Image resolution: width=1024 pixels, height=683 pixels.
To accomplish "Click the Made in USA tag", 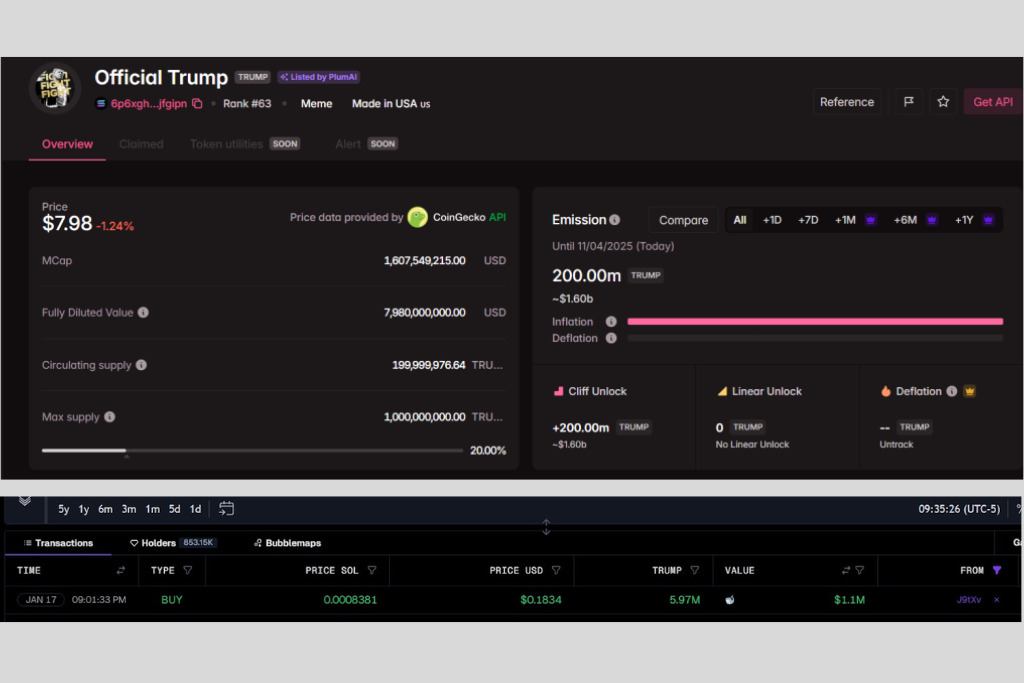I will tap(391, 103).
